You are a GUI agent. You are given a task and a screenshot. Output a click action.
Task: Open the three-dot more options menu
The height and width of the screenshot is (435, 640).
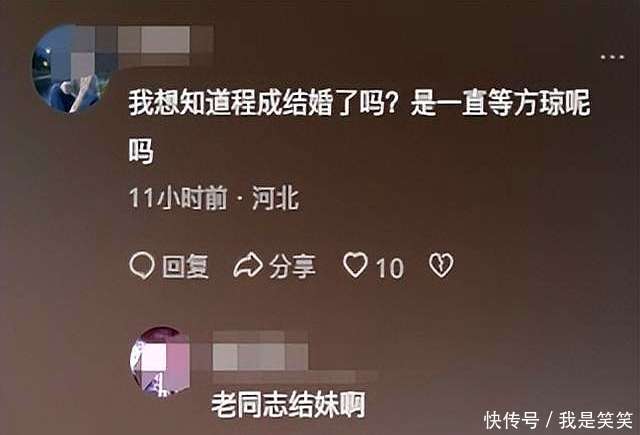point(612,58)
